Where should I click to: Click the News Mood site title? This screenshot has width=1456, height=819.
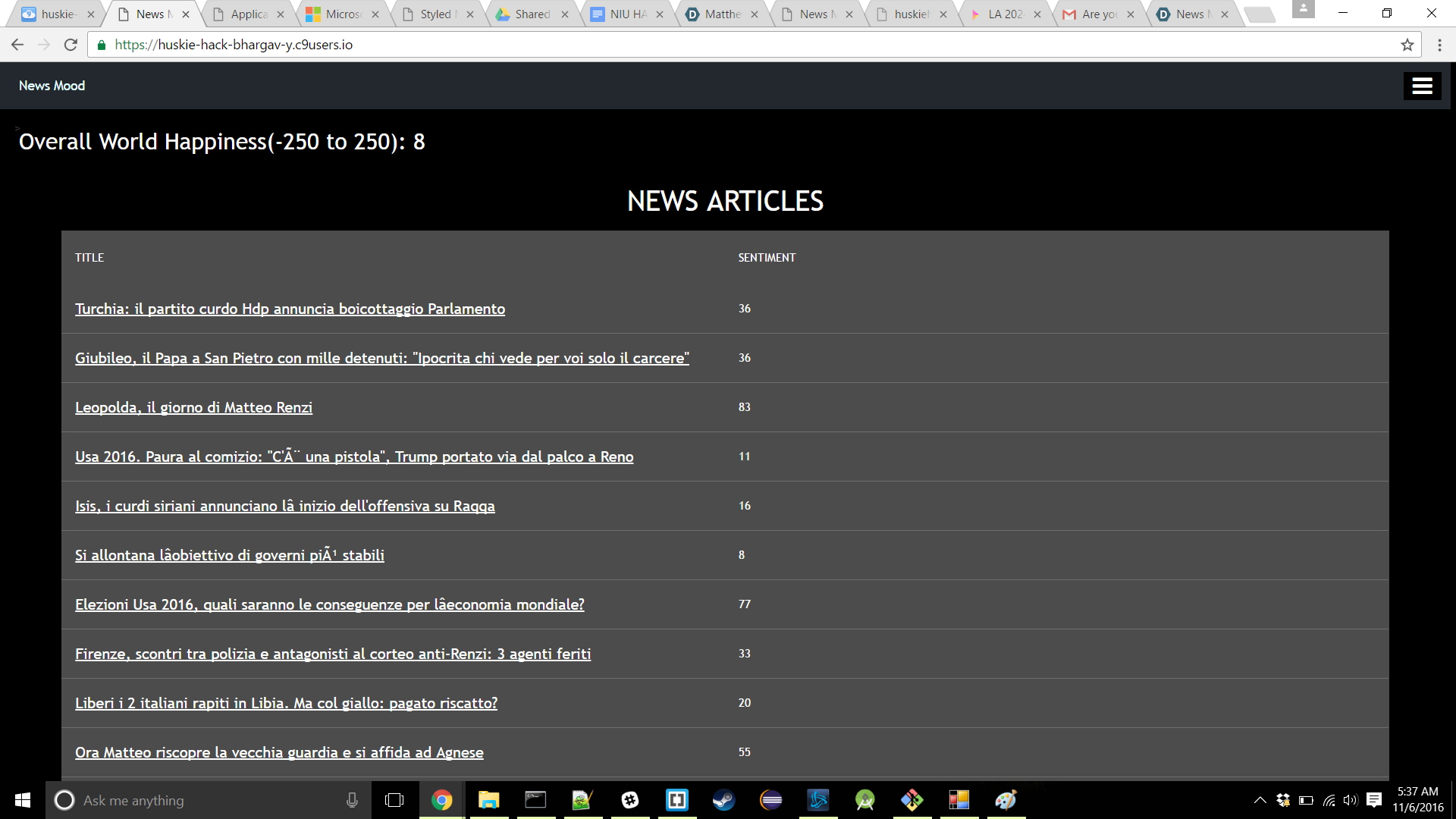click(52, 86)
